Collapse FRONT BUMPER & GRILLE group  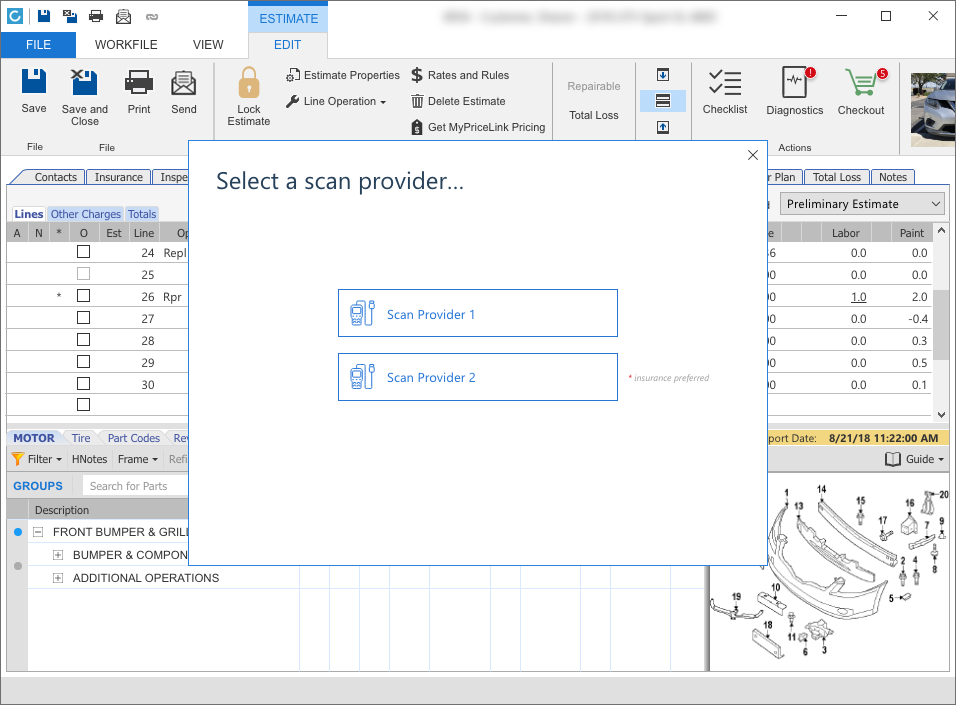(38, 532)
